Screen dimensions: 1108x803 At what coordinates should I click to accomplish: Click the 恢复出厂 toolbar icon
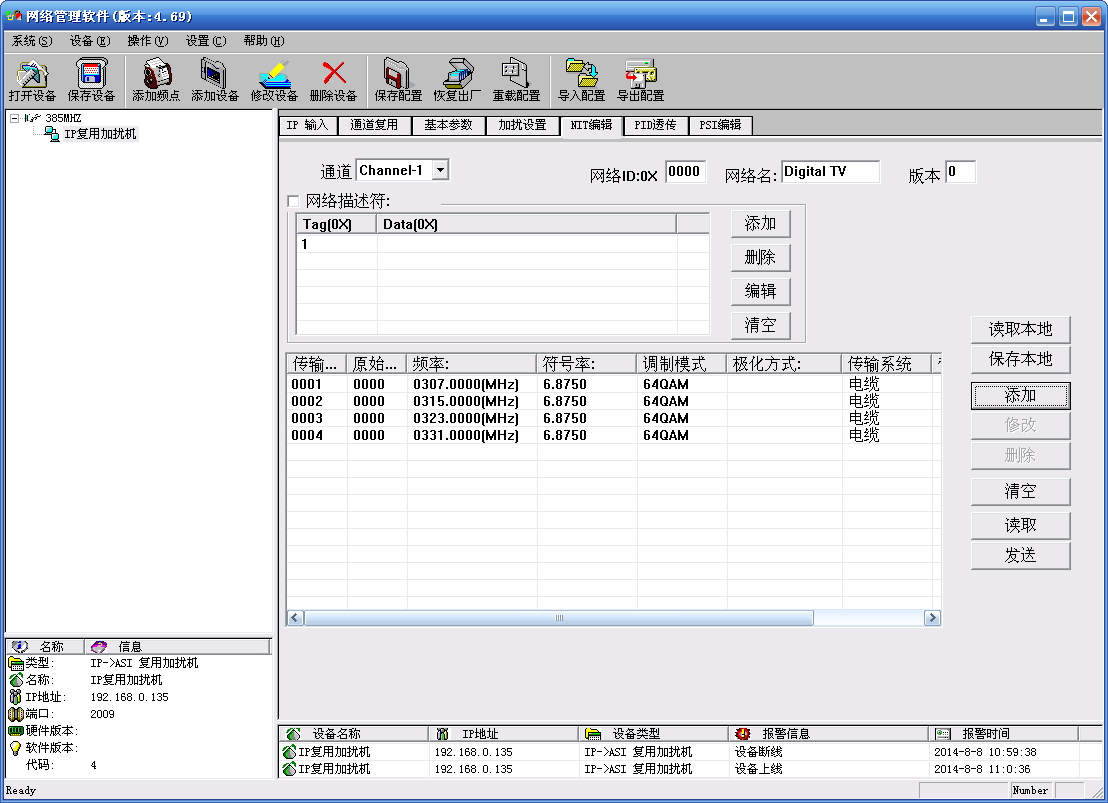(457, 74)
